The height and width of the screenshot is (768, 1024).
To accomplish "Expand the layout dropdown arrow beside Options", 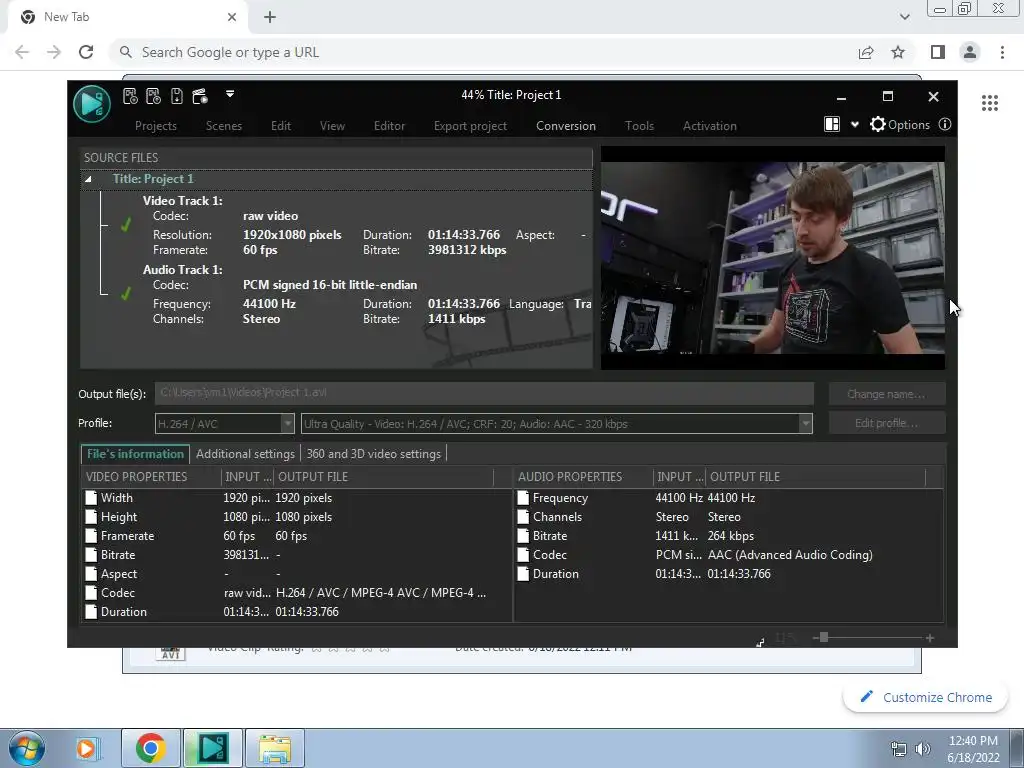I will point(854,125).
